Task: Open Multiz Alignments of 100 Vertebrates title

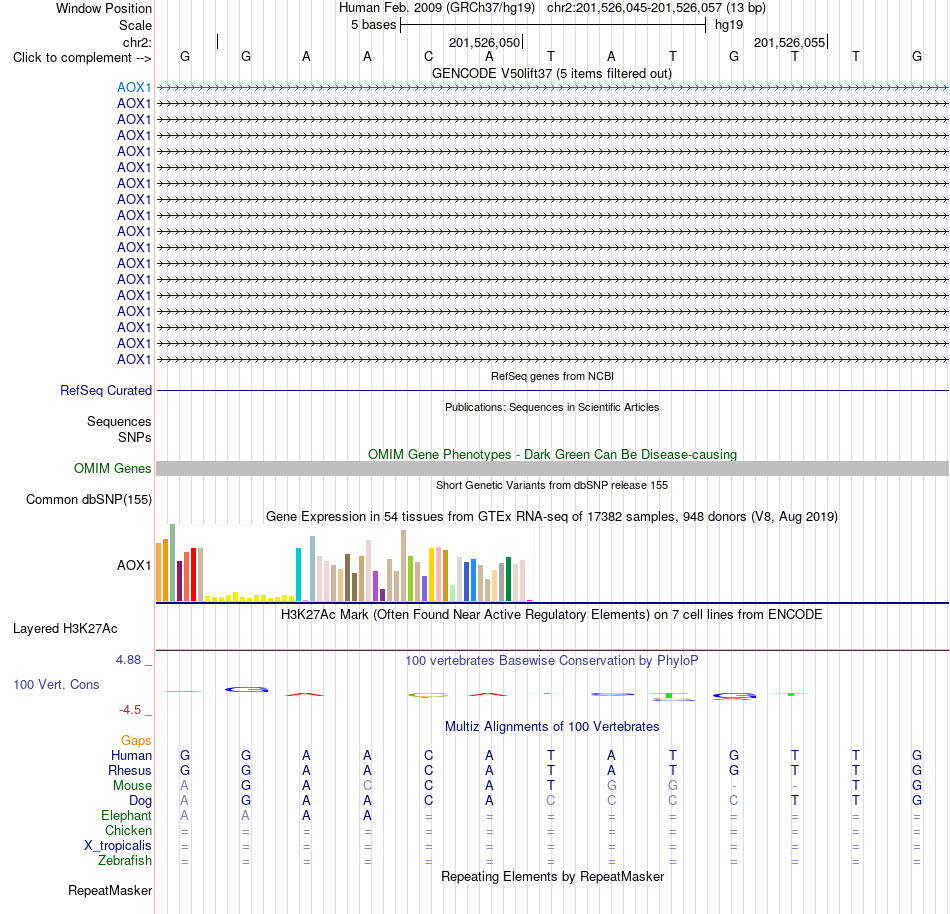Action: [x=552, y=727]
